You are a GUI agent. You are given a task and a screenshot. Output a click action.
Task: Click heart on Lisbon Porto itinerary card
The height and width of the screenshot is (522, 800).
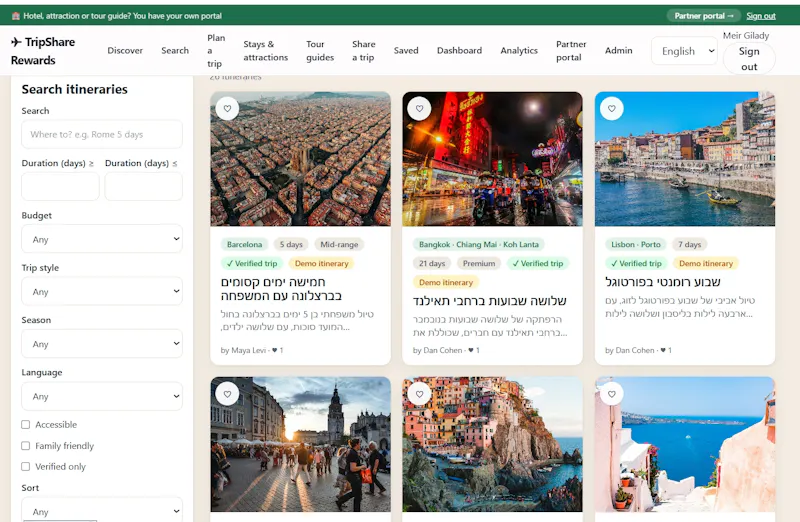612,109
